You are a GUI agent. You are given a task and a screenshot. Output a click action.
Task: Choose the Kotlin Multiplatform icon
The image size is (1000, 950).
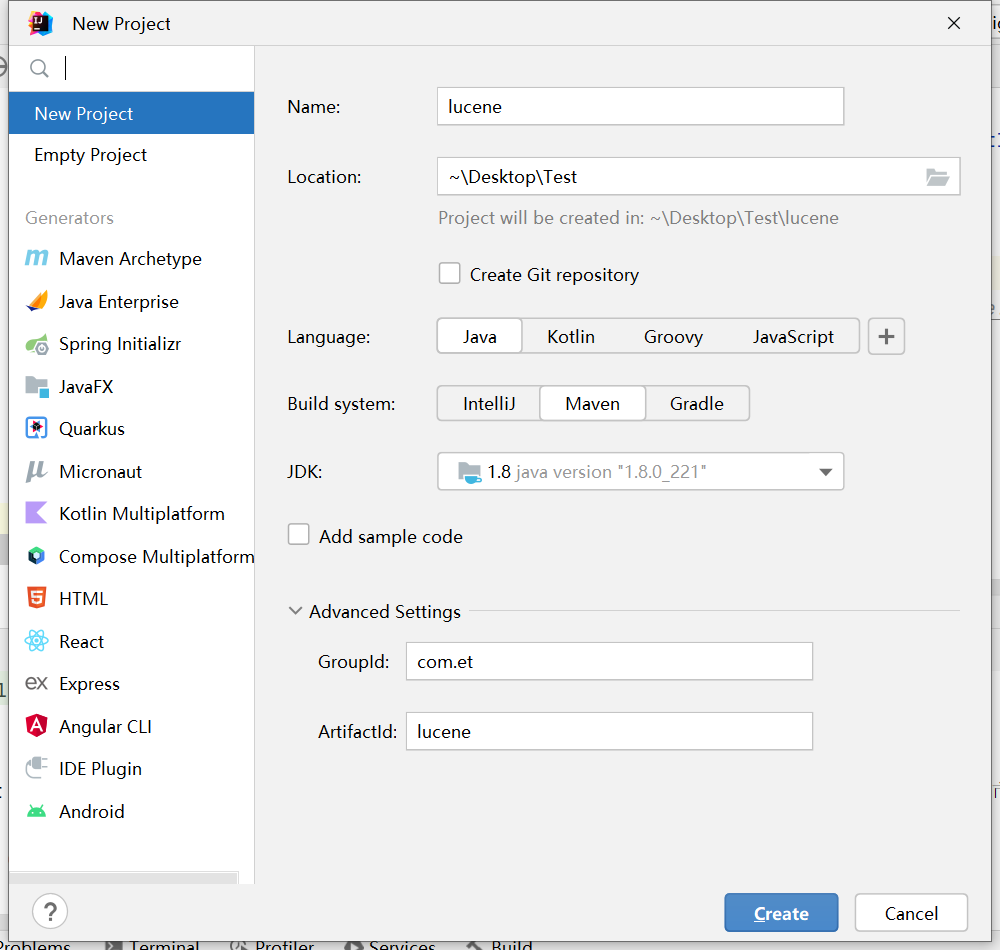click(37, 514)
